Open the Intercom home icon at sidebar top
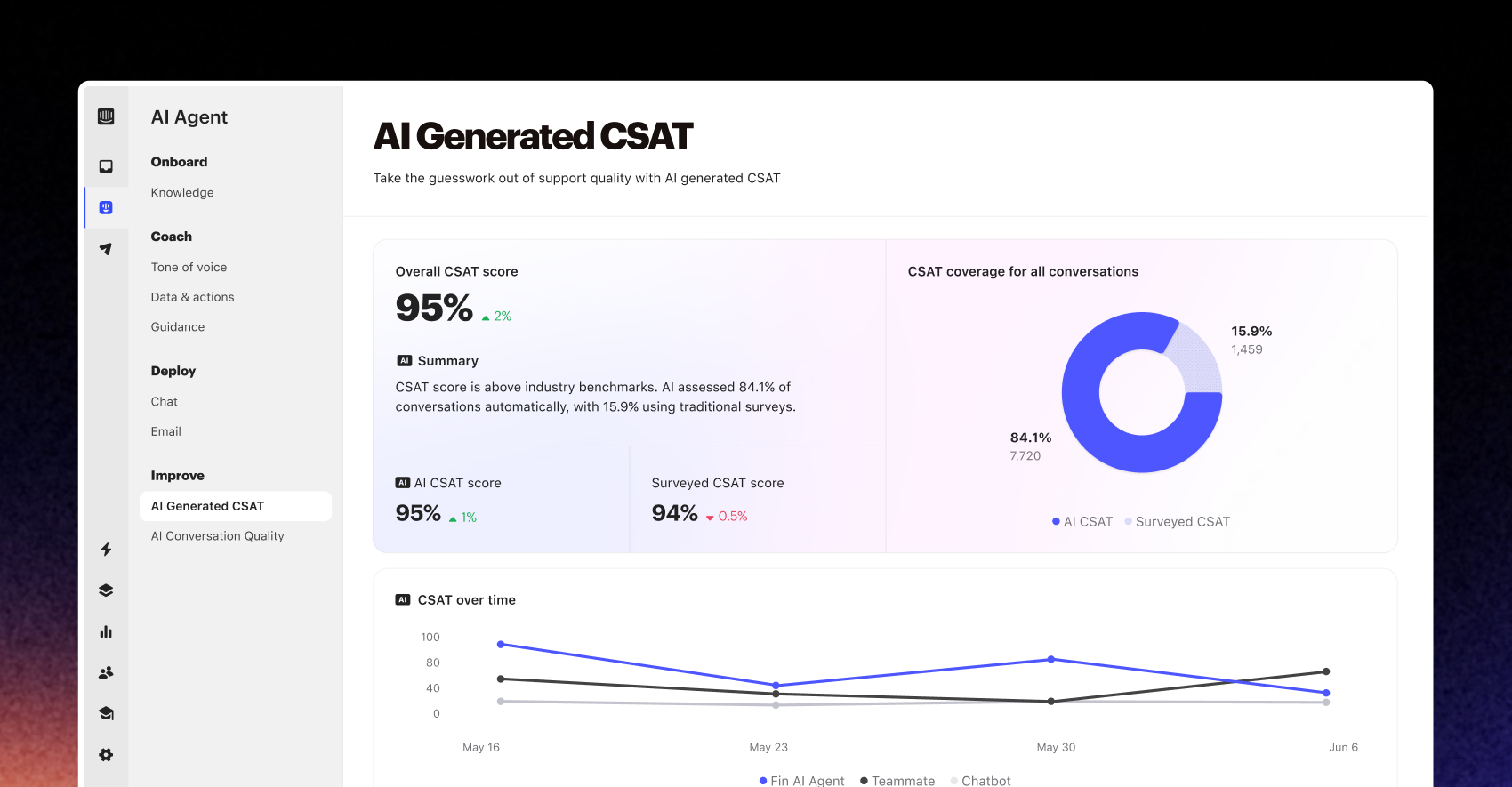This screenshot has height=787, width=1512. click(106, 116)
